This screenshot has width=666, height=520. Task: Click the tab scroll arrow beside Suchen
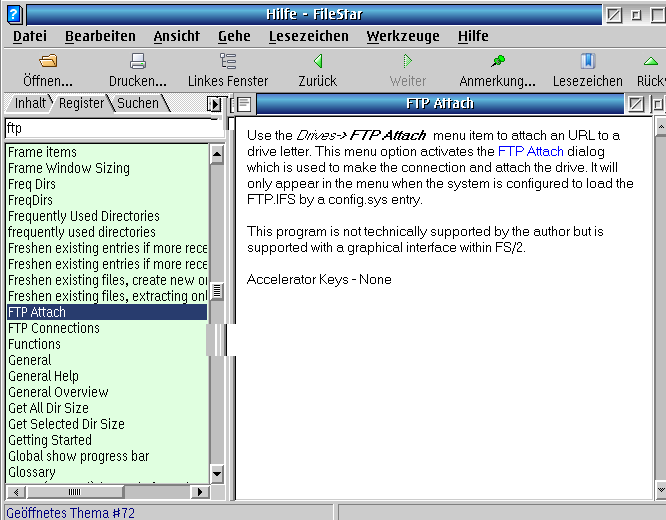coord(214,104)
